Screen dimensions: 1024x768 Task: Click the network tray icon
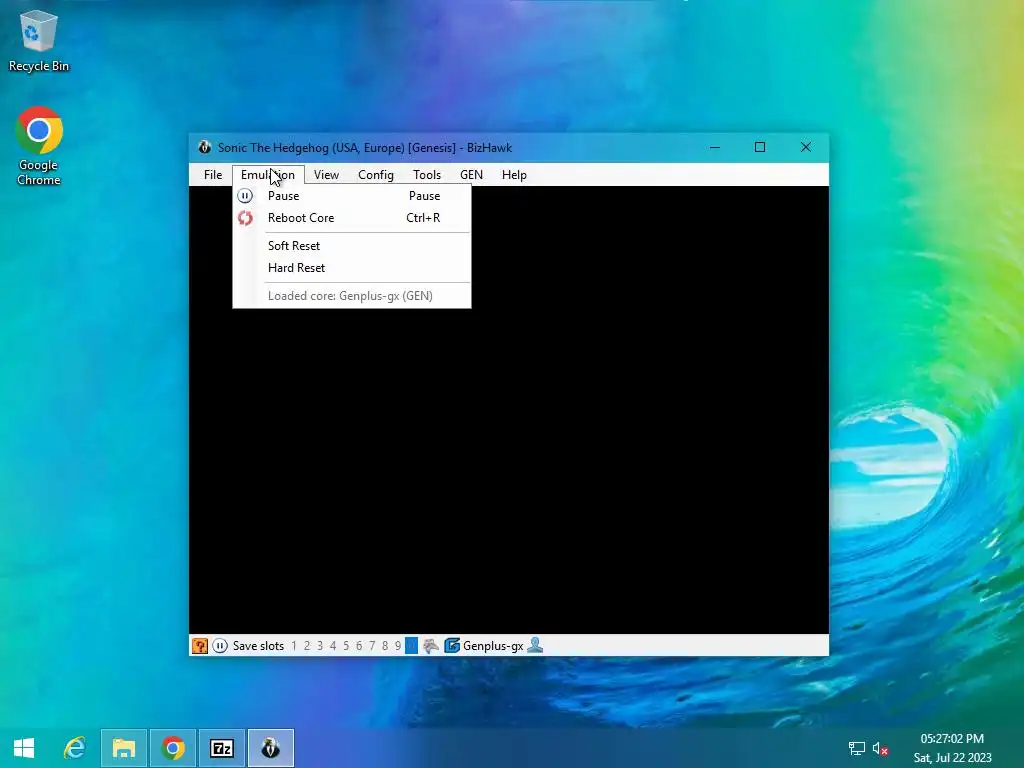coord(857,748)
